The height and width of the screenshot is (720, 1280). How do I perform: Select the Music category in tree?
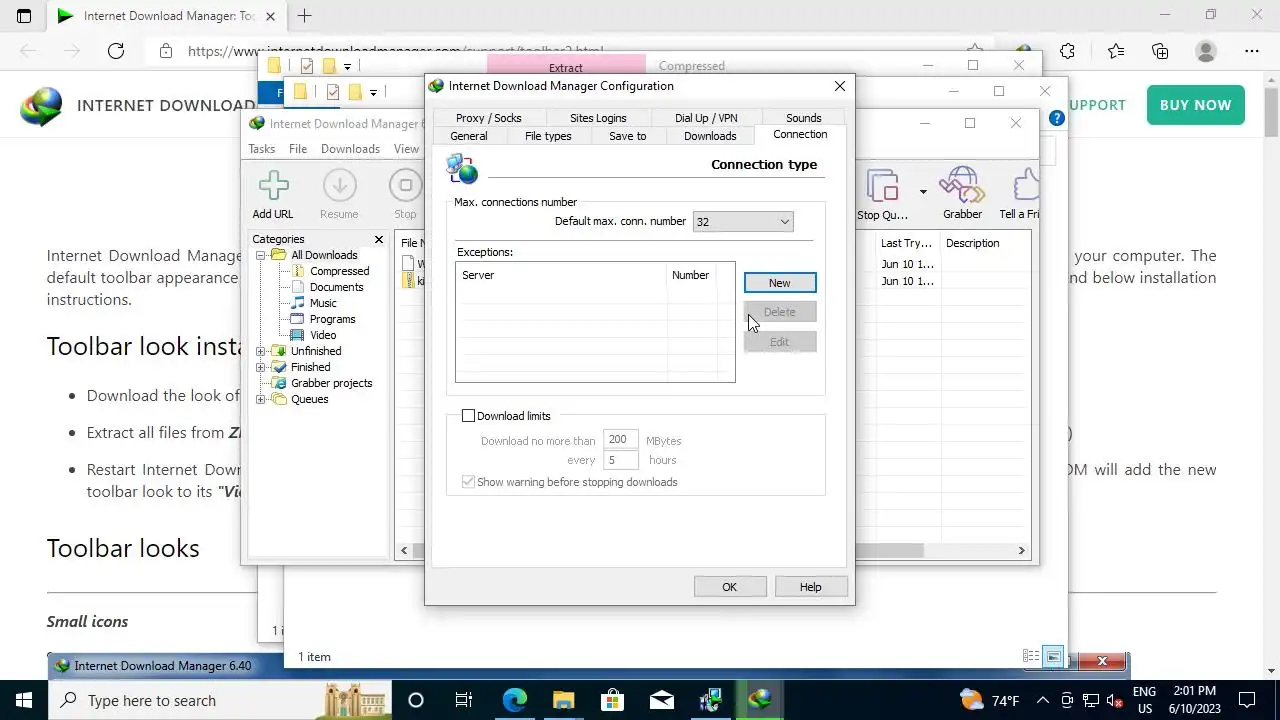point(323,303)
